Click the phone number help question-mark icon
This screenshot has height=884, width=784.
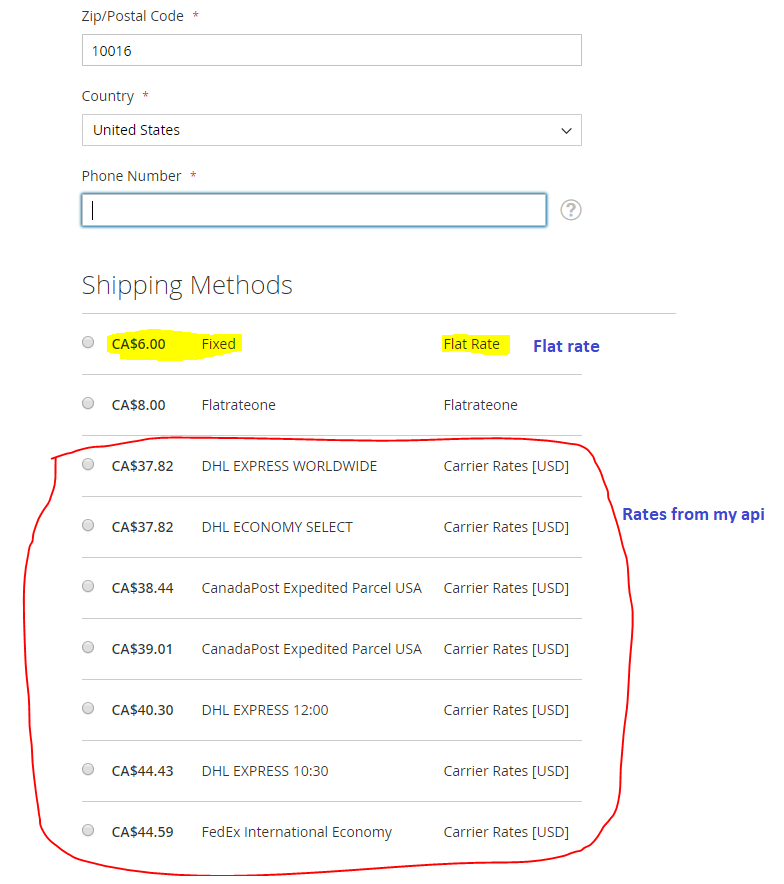(570, 210)
